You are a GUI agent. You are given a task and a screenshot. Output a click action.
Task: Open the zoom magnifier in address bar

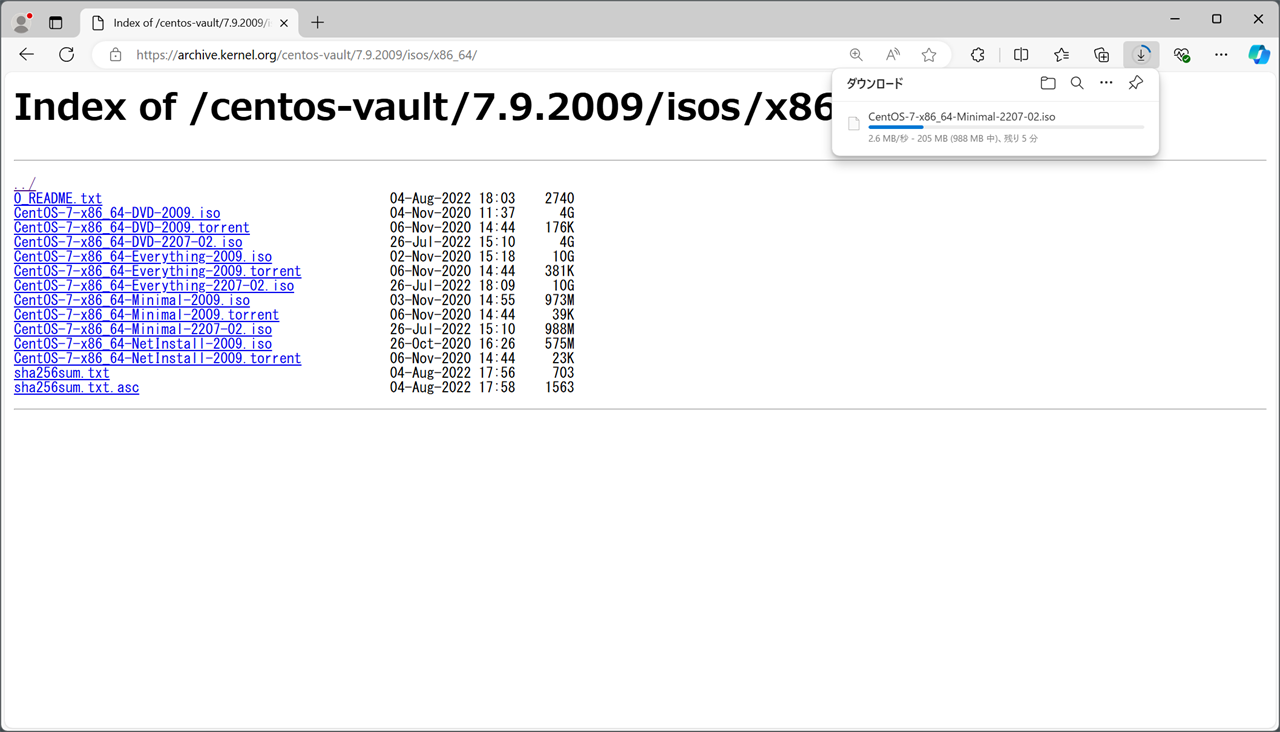click(856, 55)
